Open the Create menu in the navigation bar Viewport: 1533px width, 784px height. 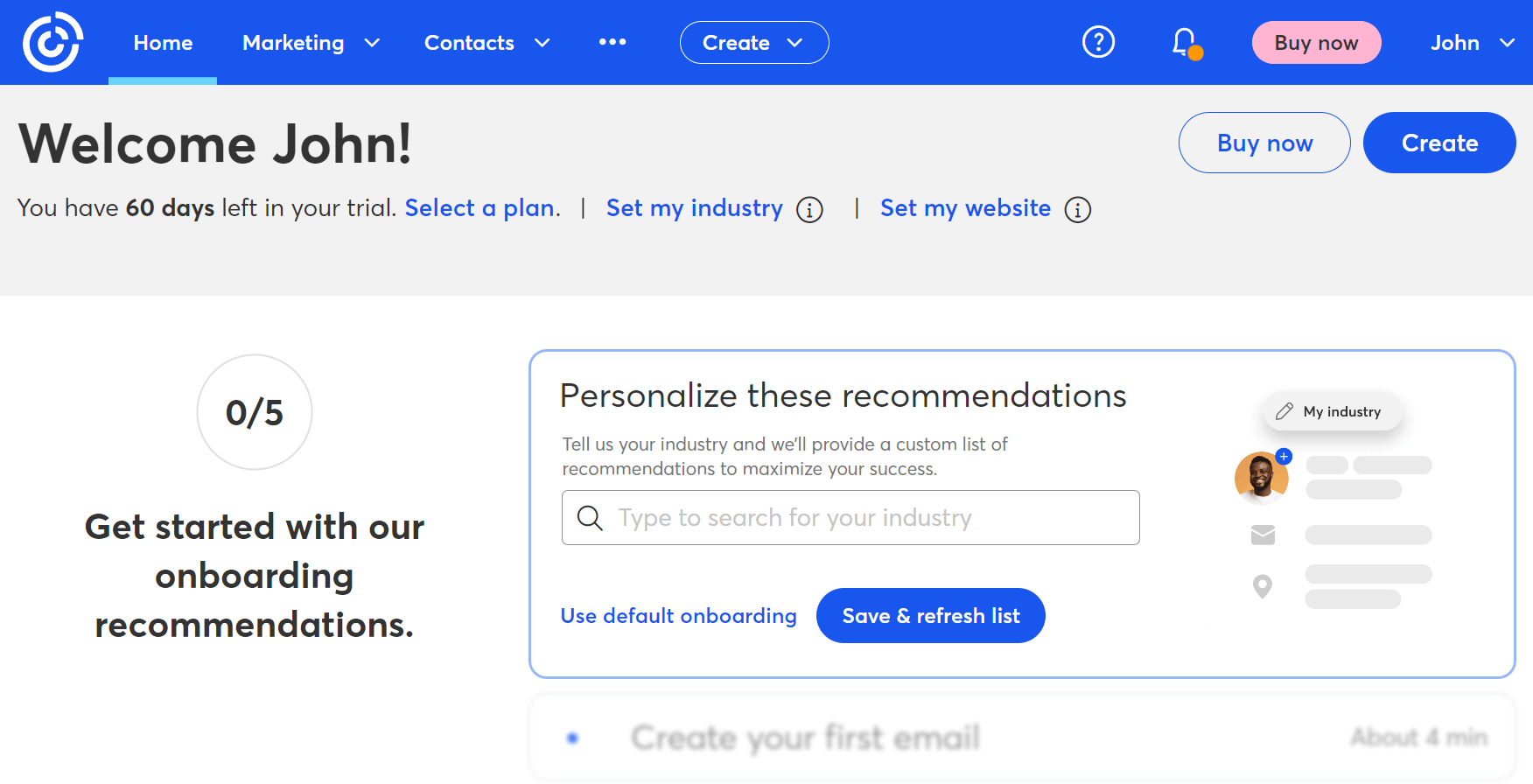(x=753, y=42)
